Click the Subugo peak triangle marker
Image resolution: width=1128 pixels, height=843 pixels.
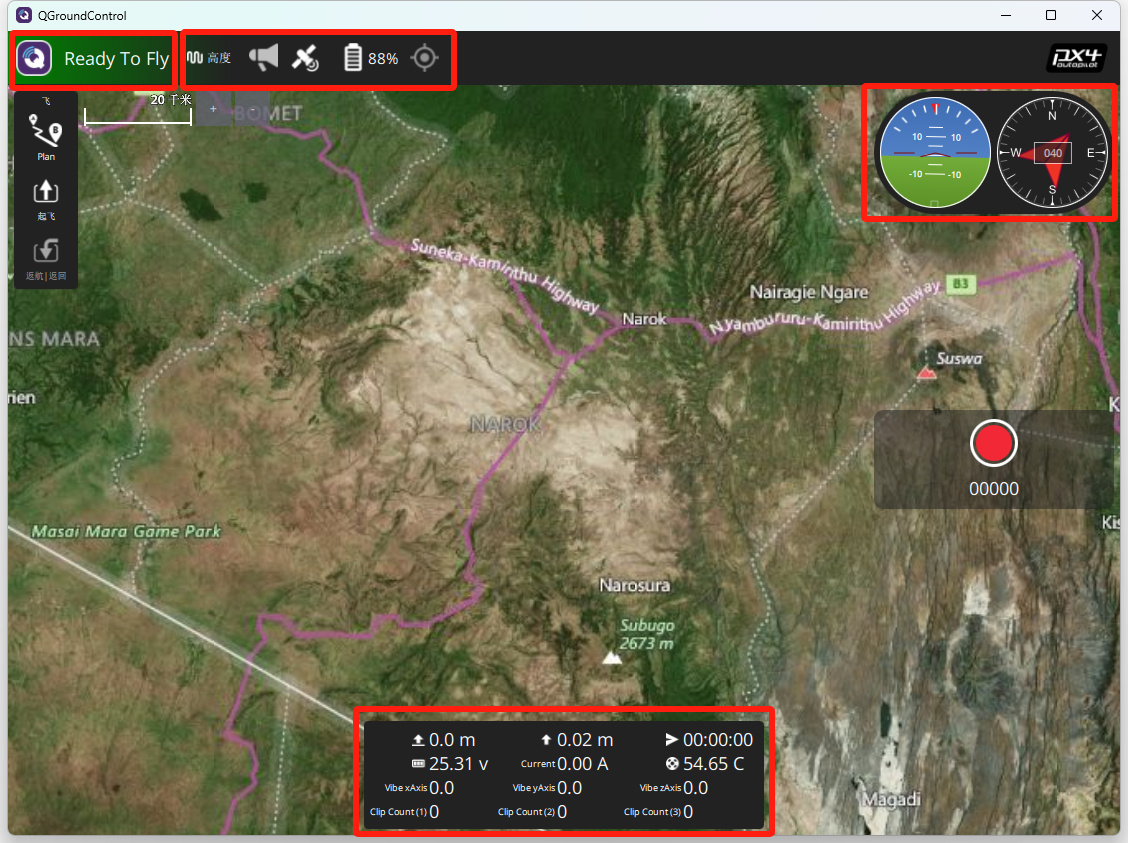pyautogui.click(x=611, y=658)
